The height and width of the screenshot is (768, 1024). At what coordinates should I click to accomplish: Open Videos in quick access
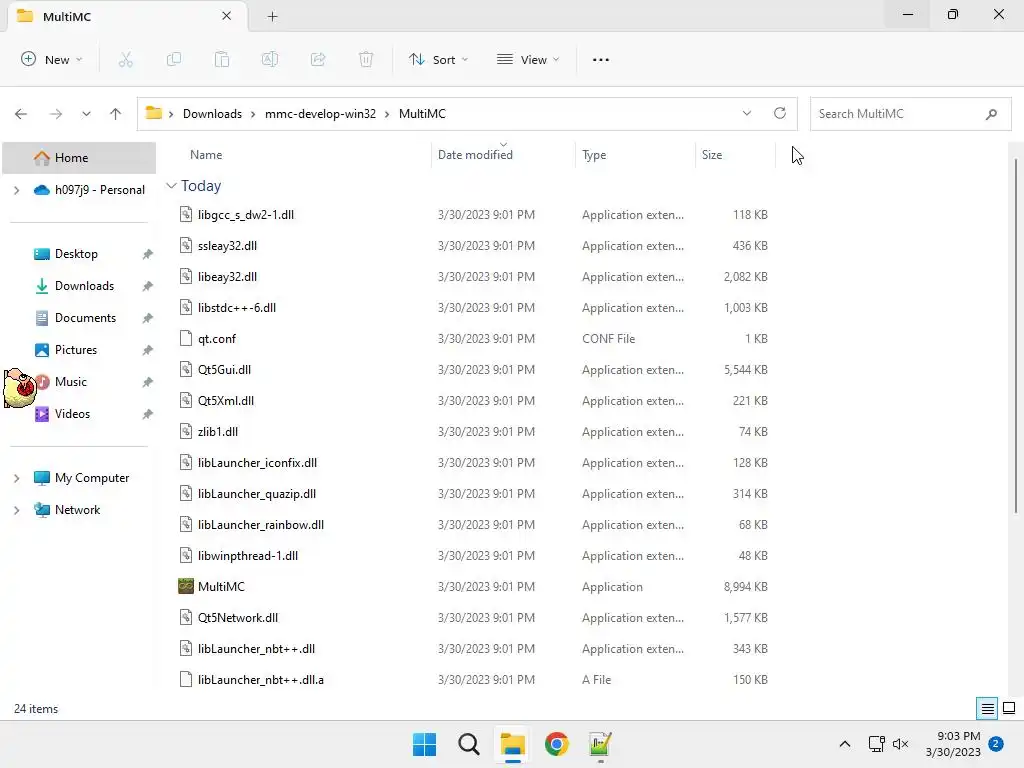point(72,413)
